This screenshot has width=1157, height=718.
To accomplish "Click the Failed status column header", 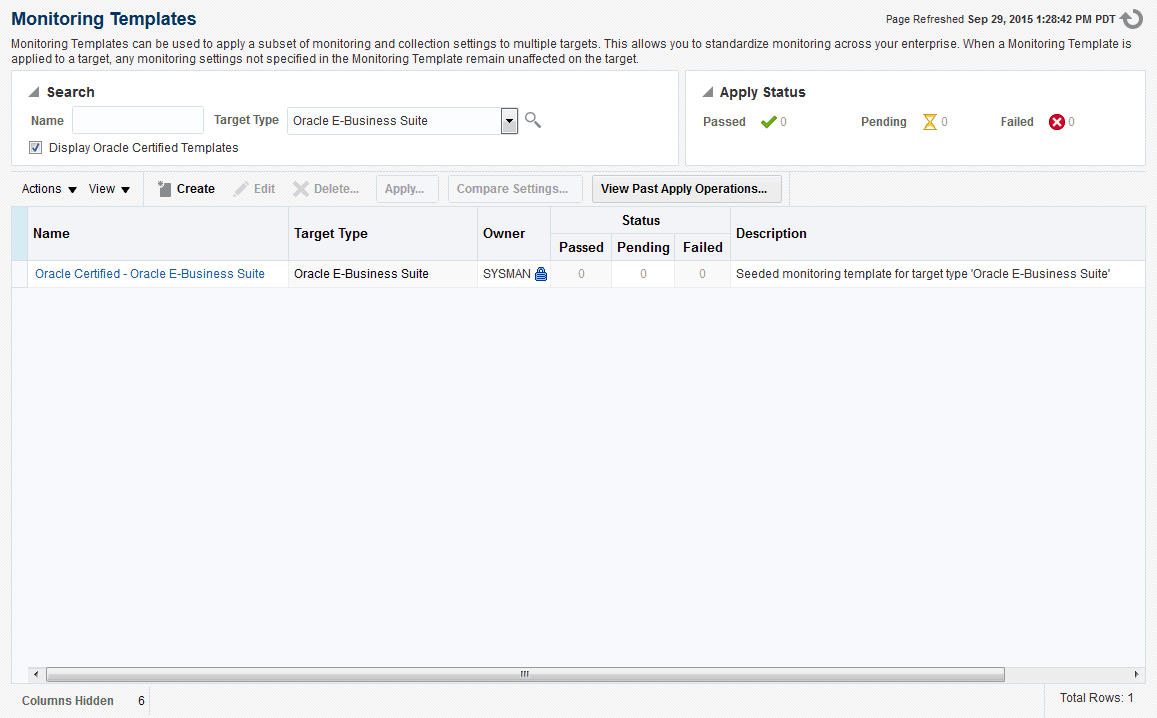I will click(702, 247).
